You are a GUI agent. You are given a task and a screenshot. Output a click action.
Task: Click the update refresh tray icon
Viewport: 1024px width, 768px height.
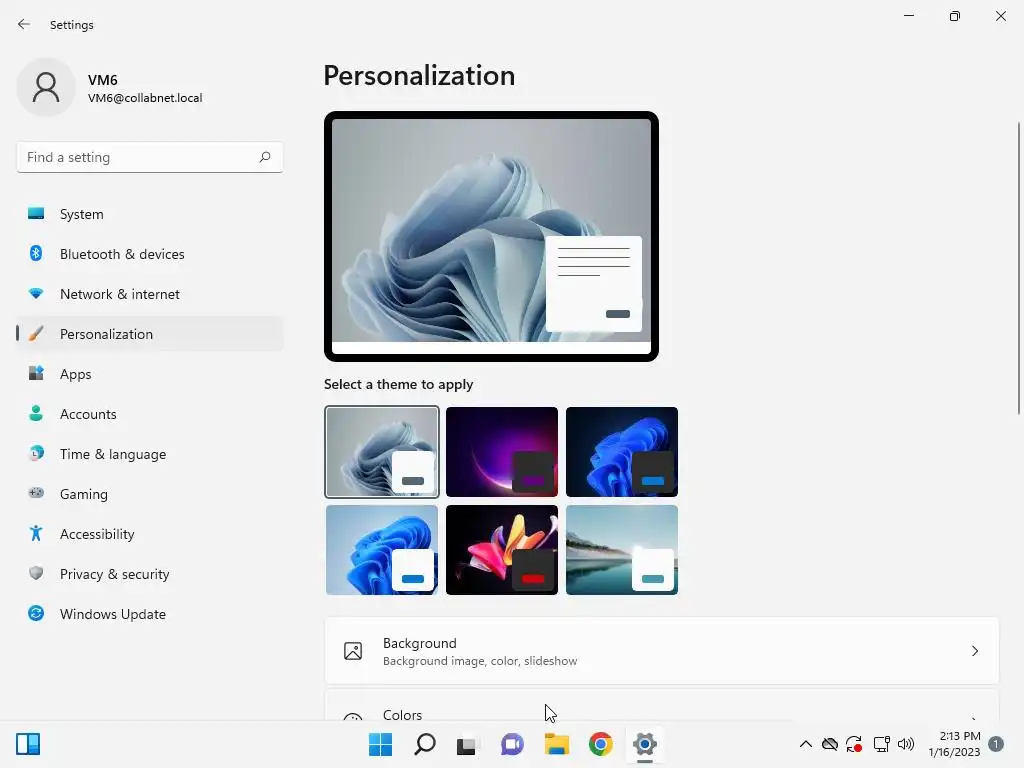pyautogui.click(x=854, y=744)
